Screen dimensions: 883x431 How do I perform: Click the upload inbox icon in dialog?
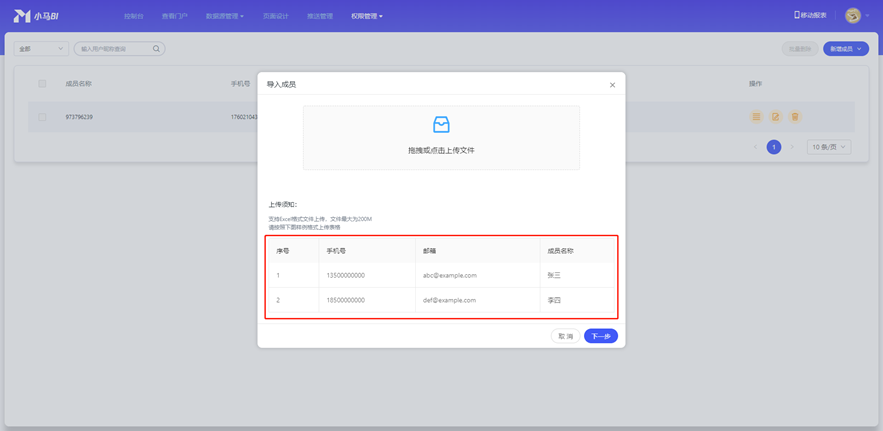coord(441,125)
